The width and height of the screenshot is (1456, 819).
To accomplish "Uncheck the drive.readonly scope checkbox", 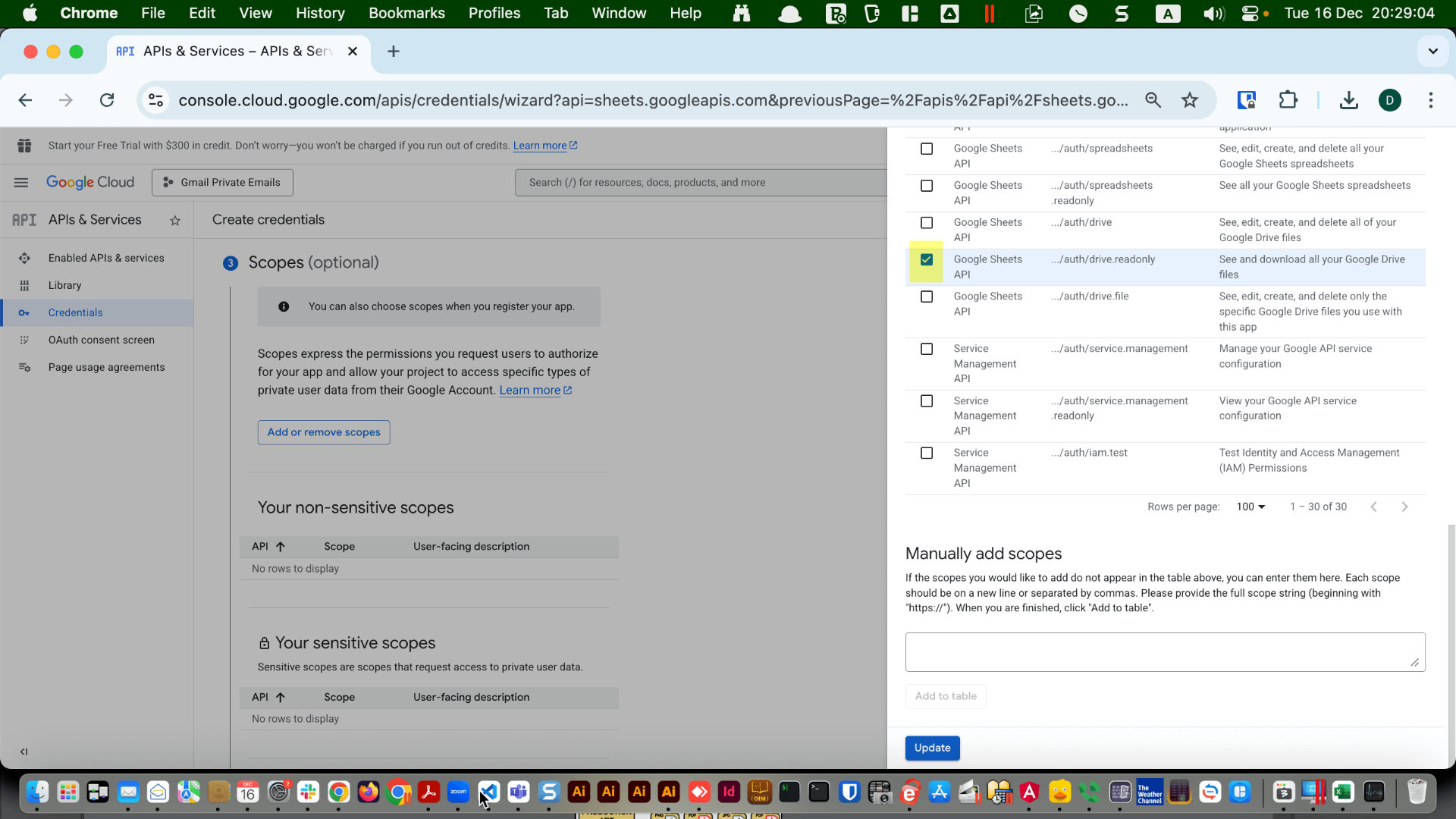I will click(927, 259).
